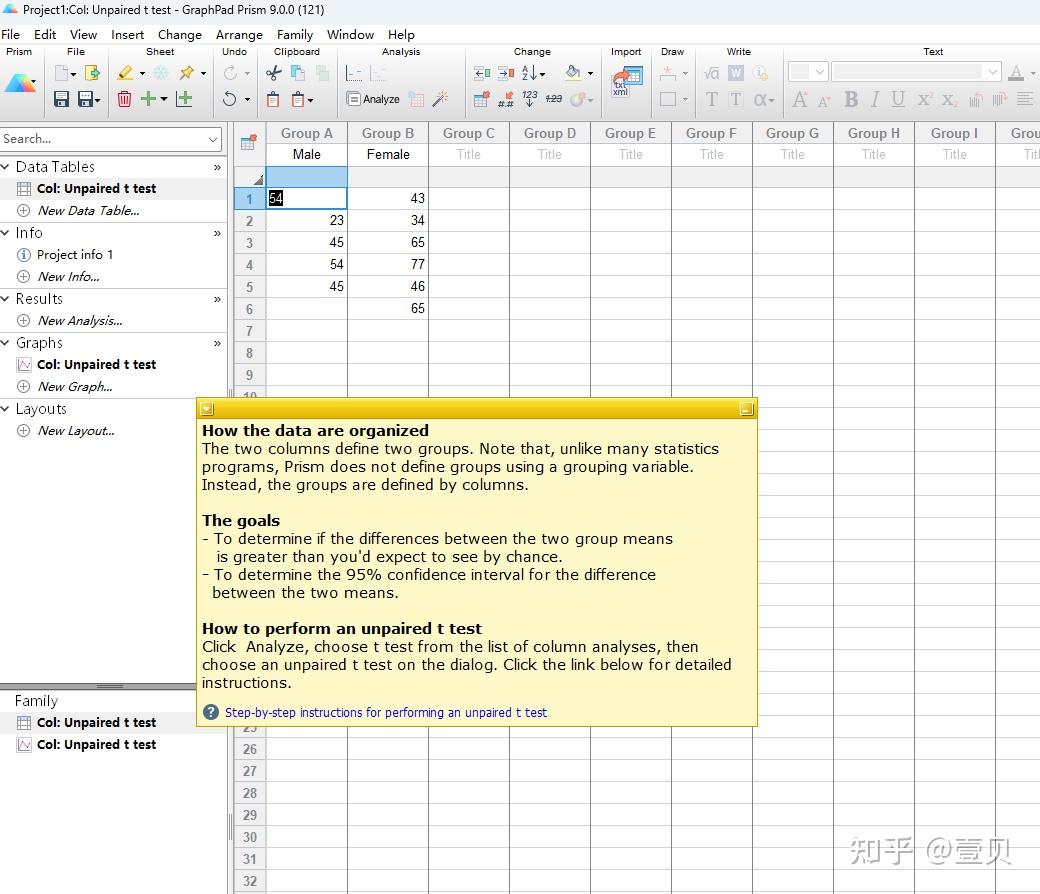Click the font color A icon

pyautogui.click(x=1015, y=73)
